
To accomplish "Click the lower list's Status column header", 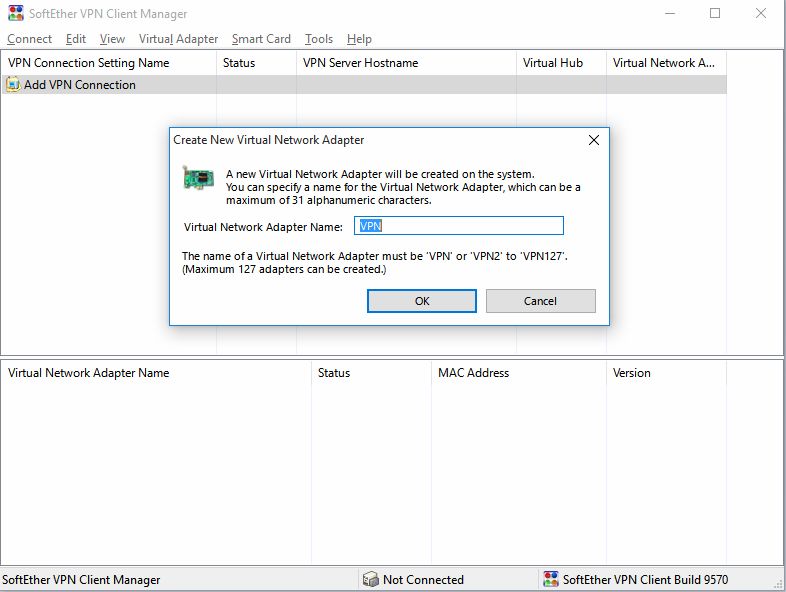I will (x=371, y=373).
